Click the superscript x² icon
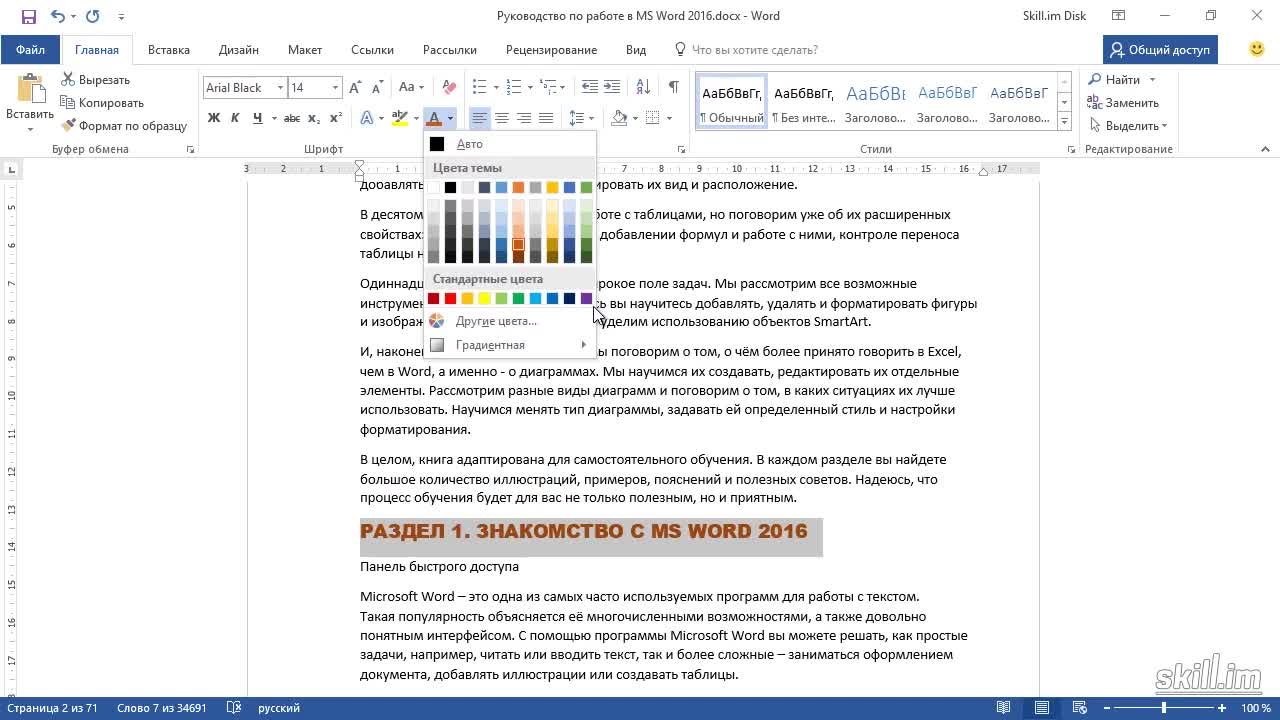Viewport: 1280px width, 720px height. click(x=336, y=118)
